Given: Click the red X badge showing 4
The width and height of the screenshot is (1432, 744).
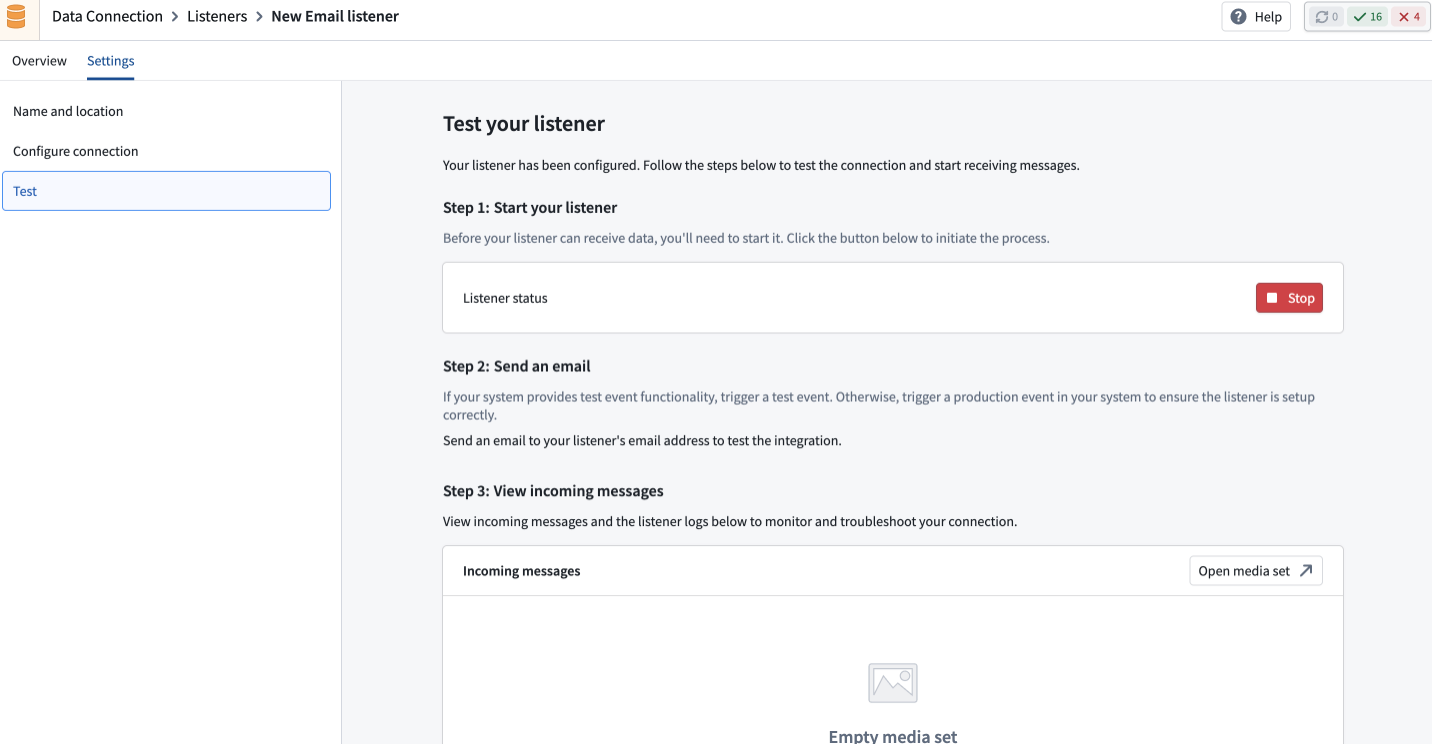Looking at the screenshot, I should [1409, 16].
